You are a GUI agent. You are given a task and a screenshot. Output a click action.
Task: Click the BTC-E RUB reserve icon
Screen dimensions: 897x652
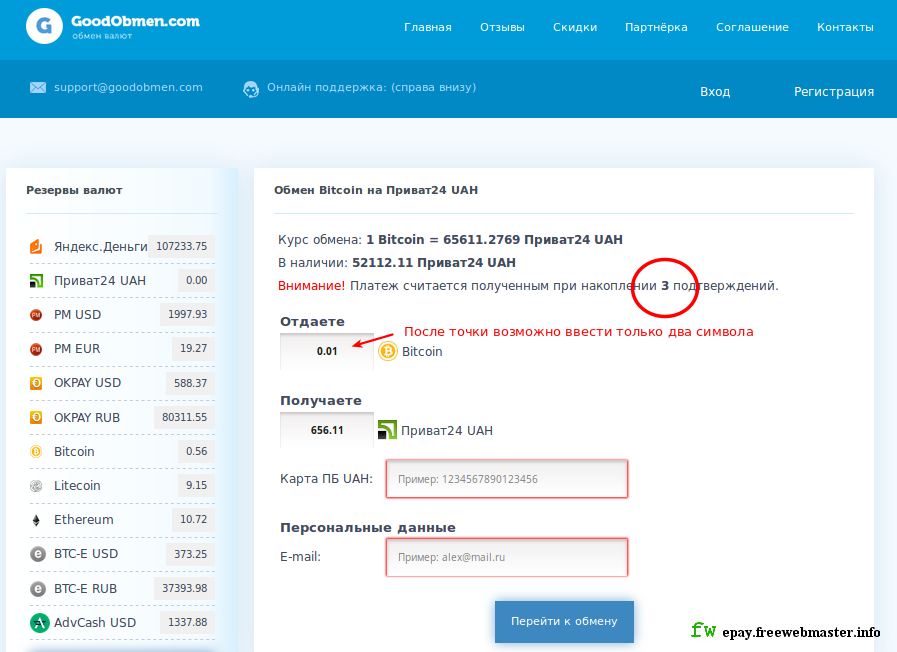[38, 589]
